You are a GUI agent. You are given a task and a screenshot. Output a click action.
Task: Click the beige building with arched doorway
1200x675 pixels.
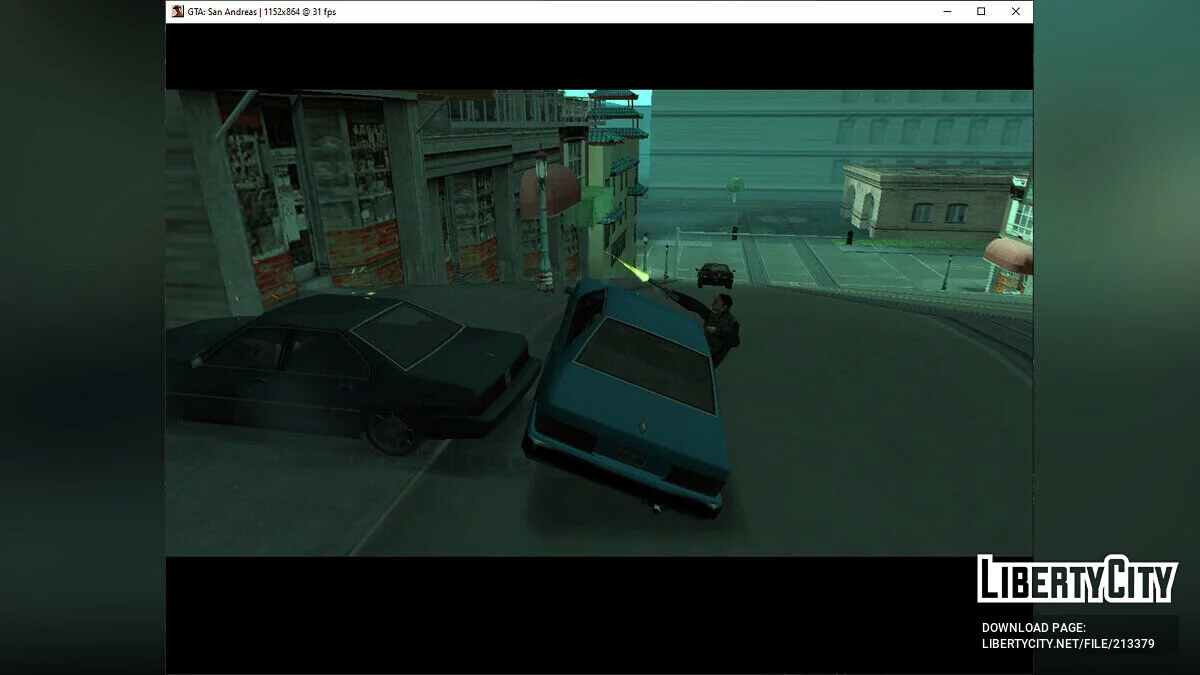pyautogui.click(x=925, y=203)
